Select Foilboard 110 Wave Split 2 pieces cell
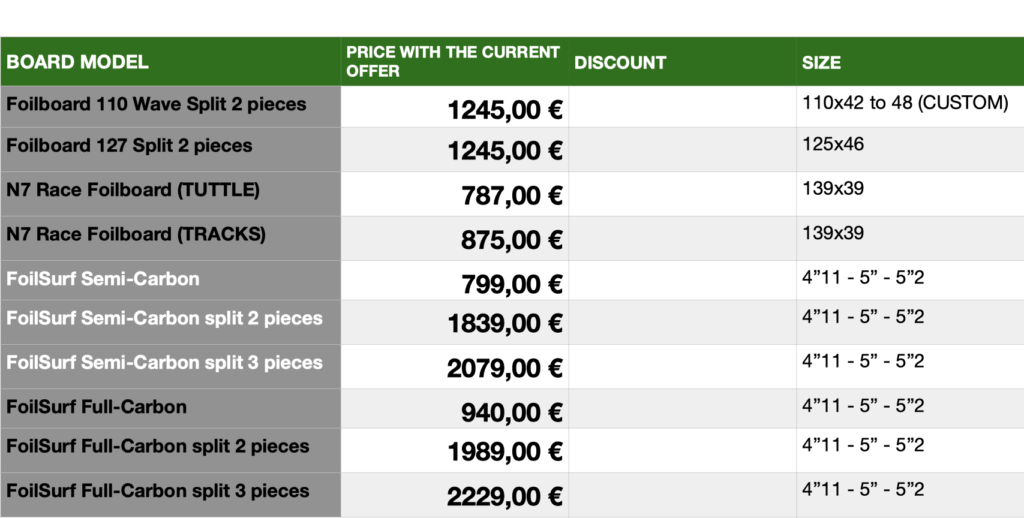 [x=170, y=106]
